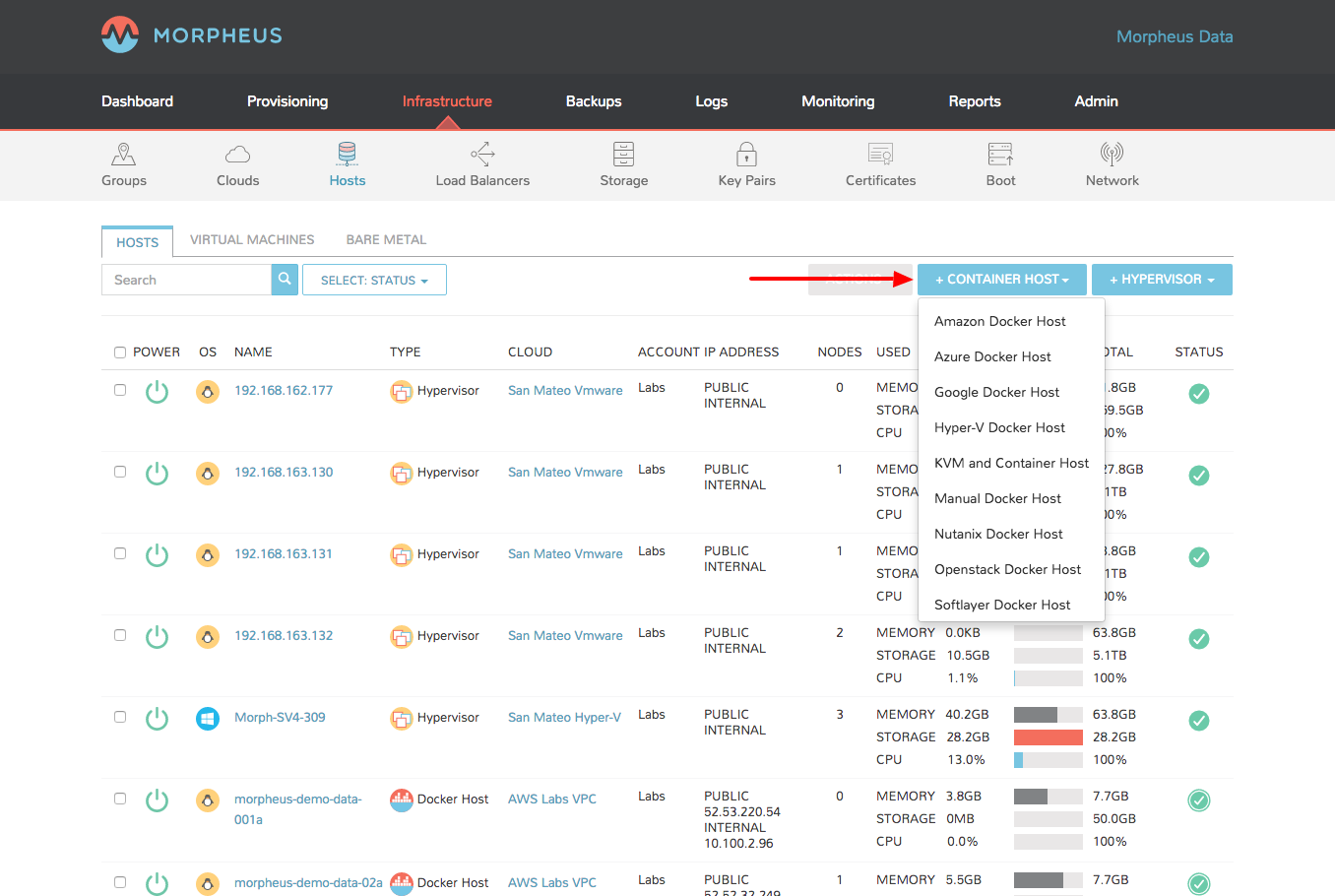The image size is (1335, 896).
Task: Toggle power for host 192.168.163.130
Action: pyautogui.click(x=158, y=475)
